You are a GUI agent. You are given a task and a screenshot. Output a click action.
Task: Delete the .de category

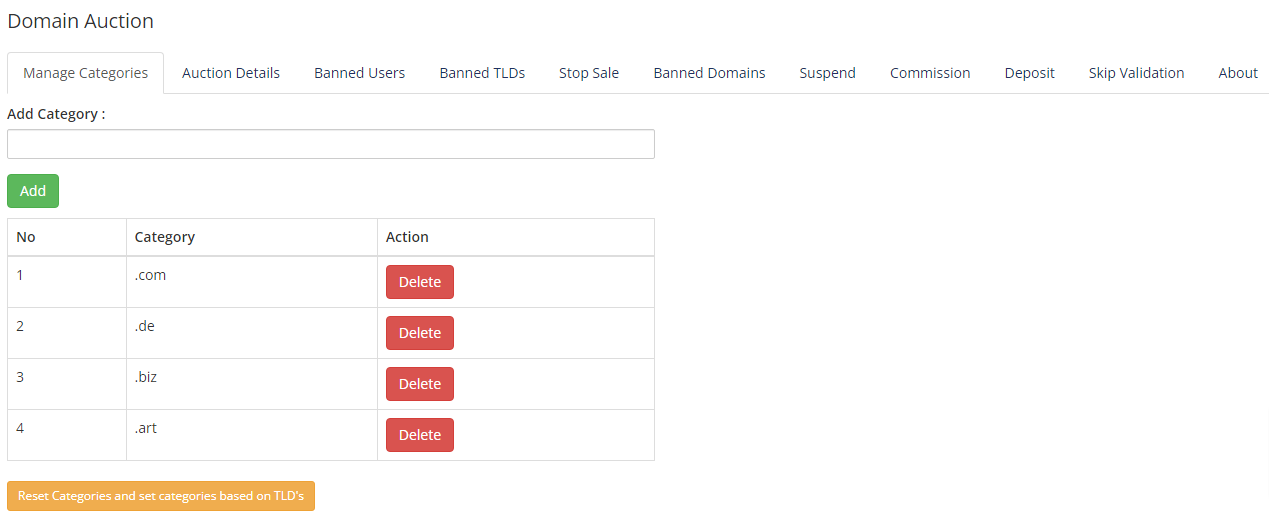[x=420, y=333]
